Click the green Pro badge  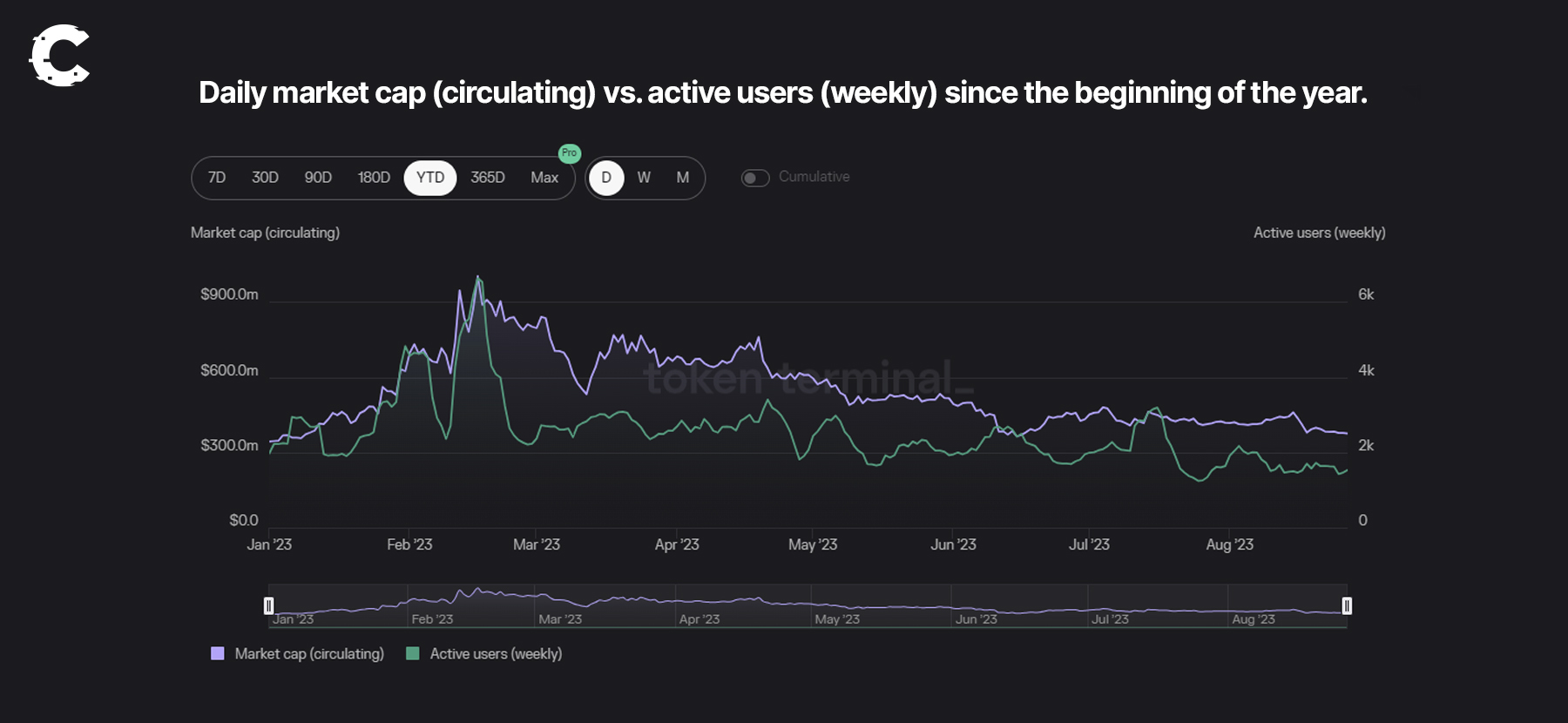569,153
